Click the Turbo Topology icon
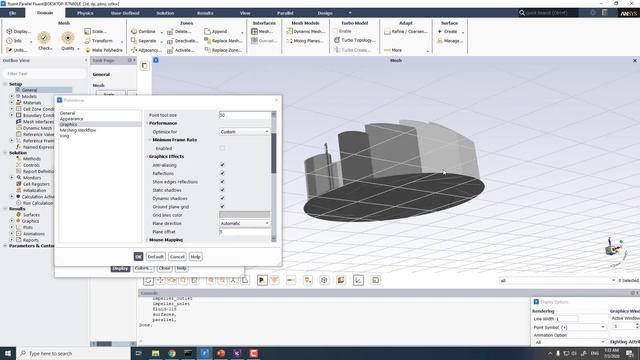 tap(337, 40)
